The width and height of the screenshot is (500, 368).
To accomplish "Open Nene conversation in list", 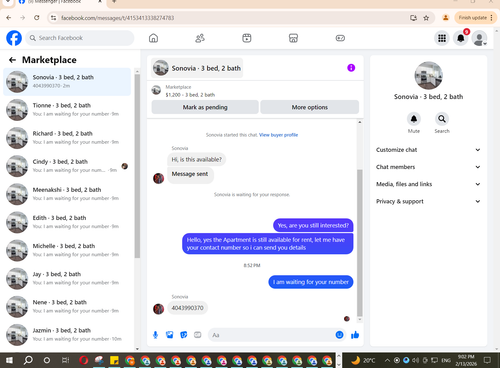I will pyautogui.click(x=67, y=306).
